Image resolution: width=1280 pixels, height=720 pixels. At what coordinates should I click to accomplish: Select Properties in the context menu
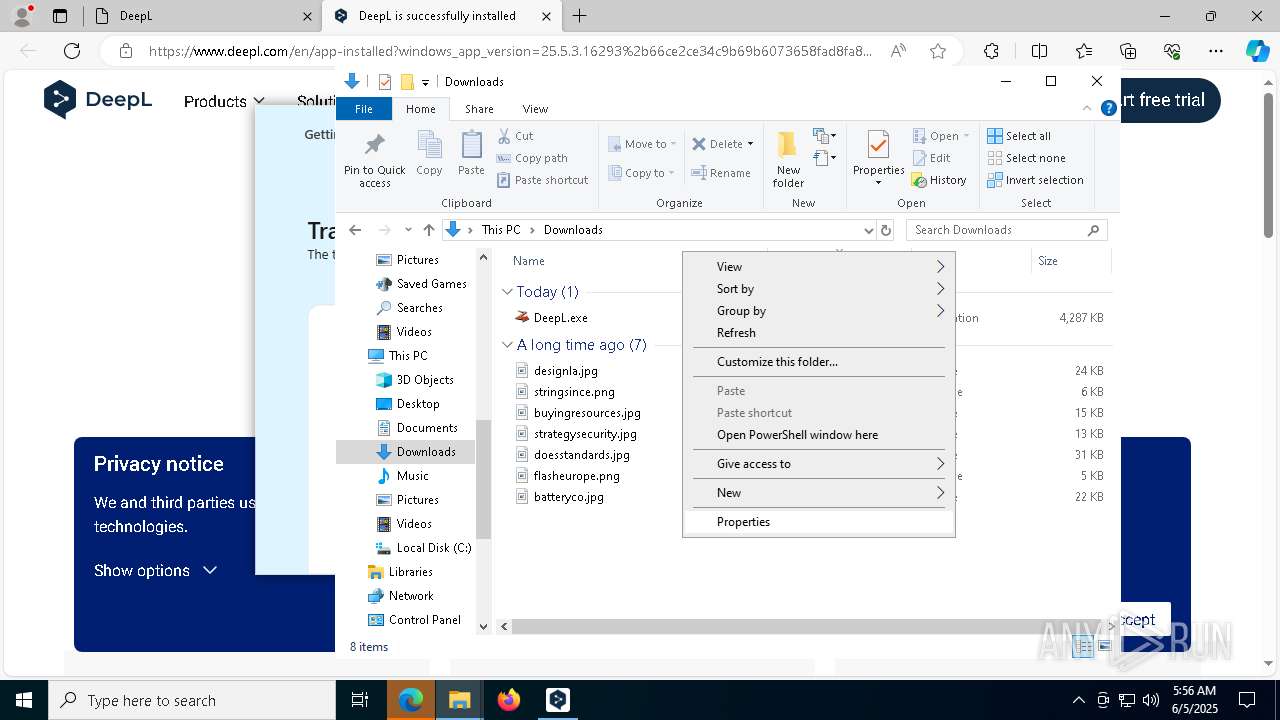(x=819, y=522)
